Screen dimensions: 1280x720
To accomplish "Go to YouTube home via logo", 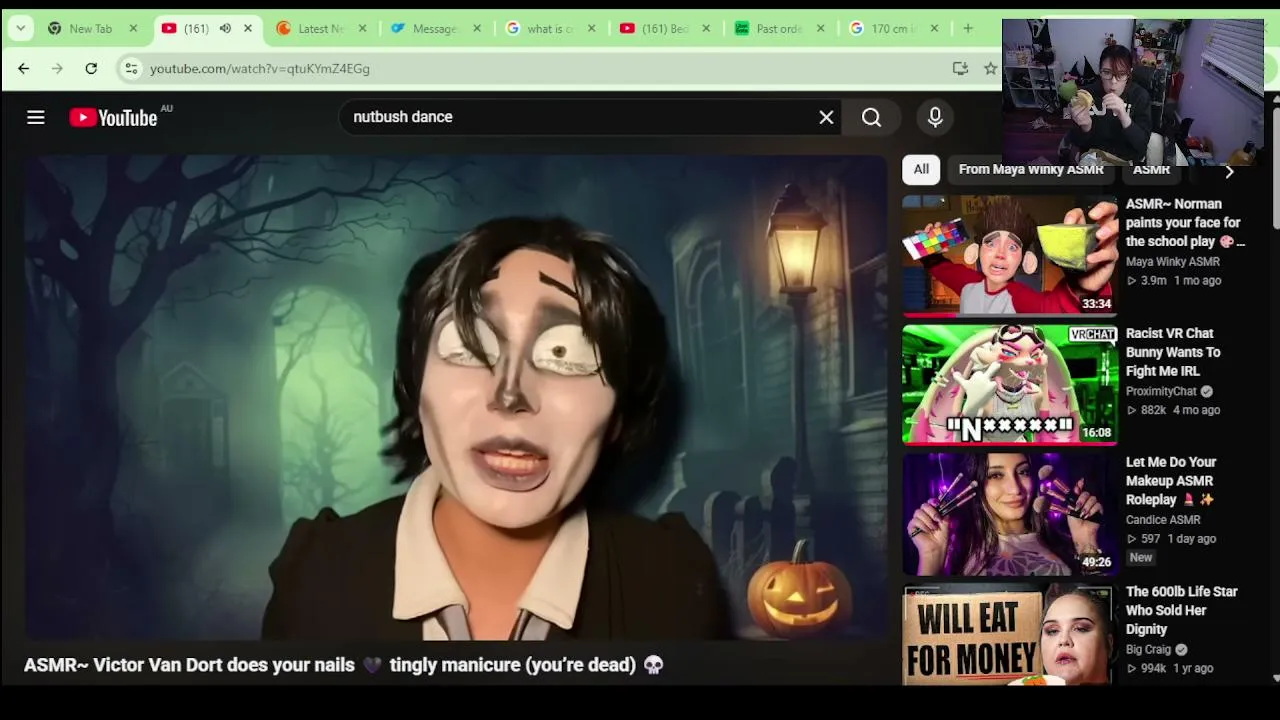I will click(114, 118).
